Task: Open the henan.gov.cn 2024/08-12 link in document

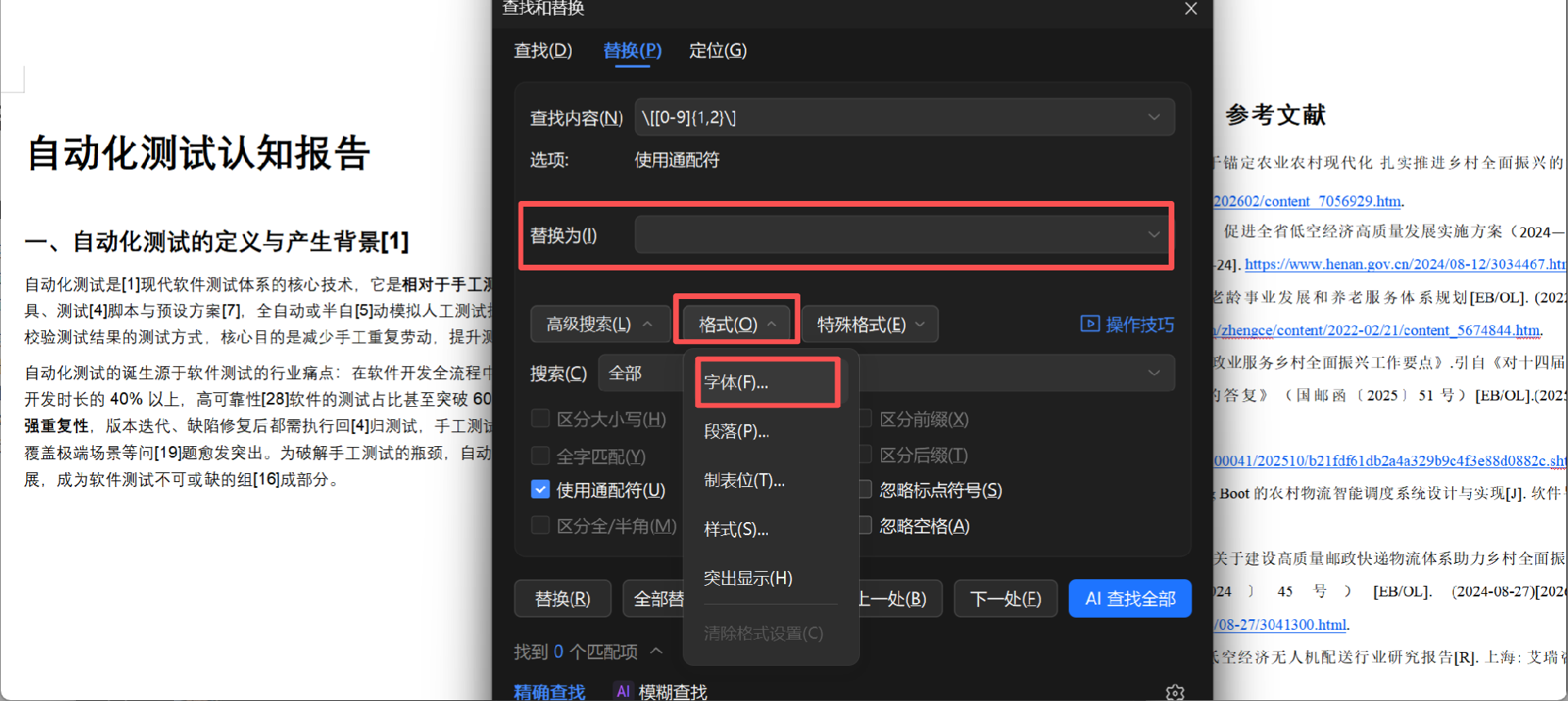Action: click(x=1405, y=264)
